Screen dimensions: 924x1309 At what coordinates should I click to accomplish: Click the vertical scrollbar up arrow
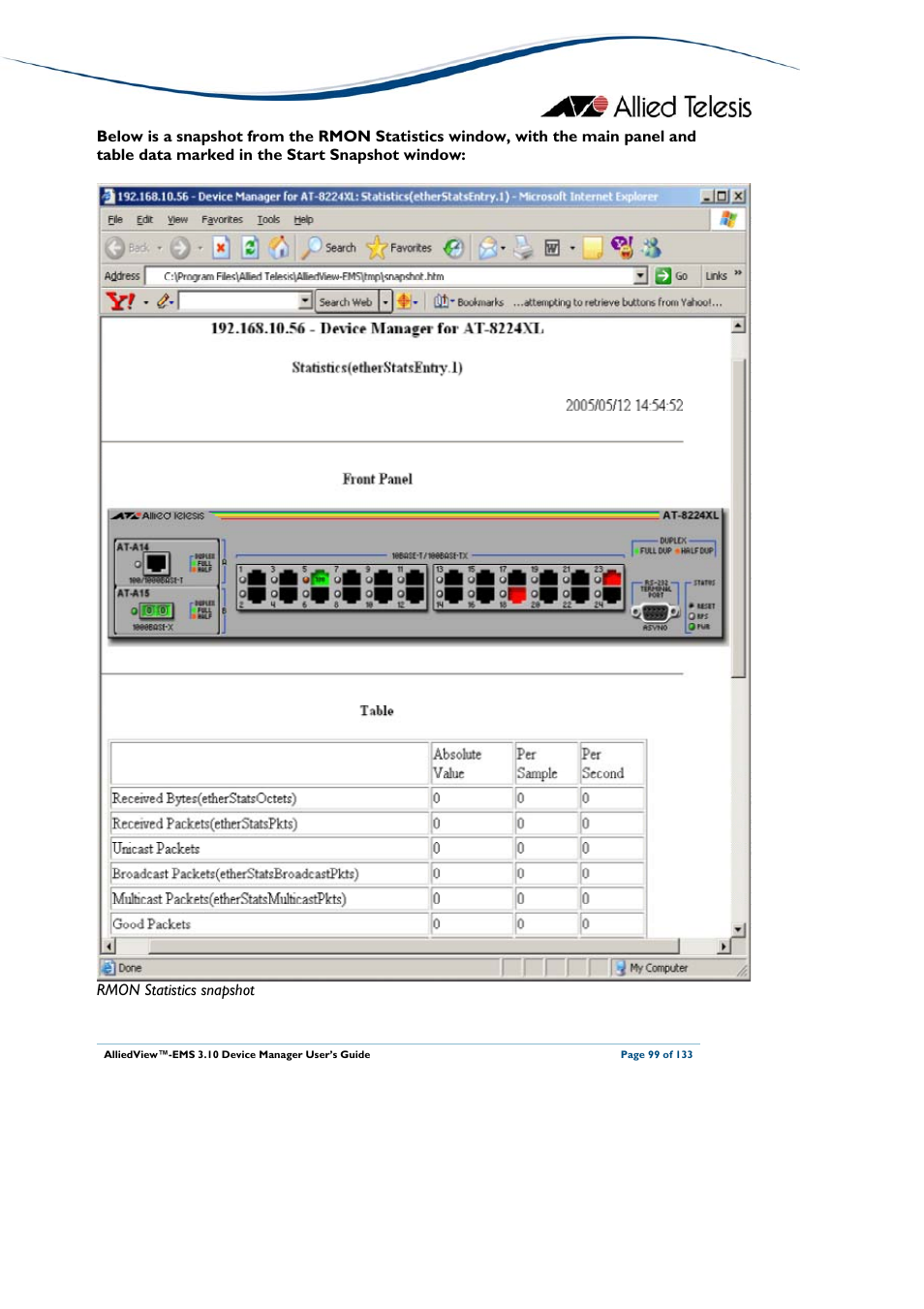pyautogui.click(x=738, y=326)
